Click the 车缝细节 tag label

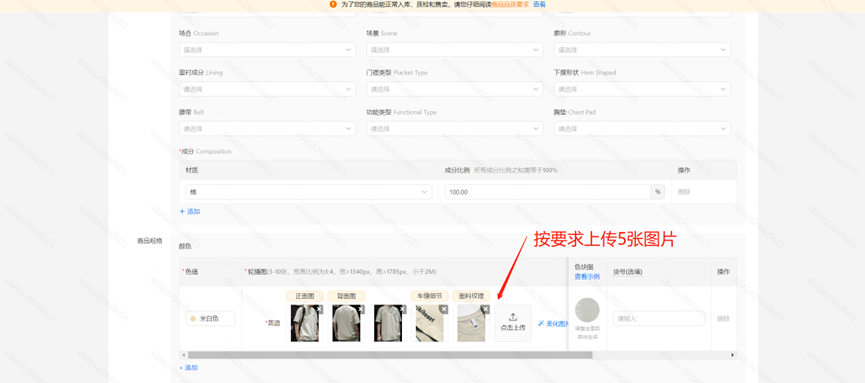tap(430, 296)
